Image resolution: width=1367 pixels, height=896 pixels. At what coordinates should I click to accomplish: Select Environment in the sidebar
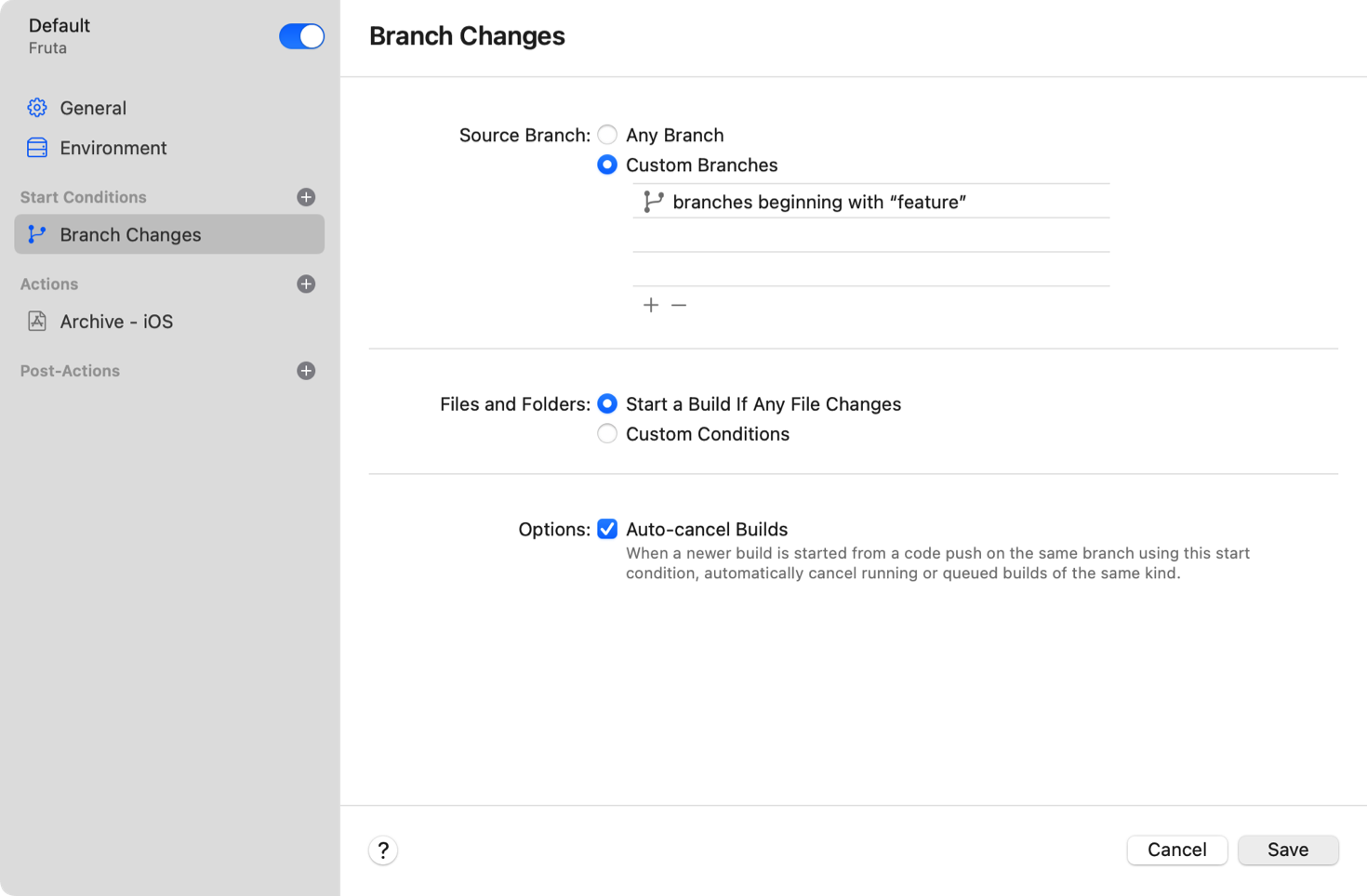click(113, 148)
